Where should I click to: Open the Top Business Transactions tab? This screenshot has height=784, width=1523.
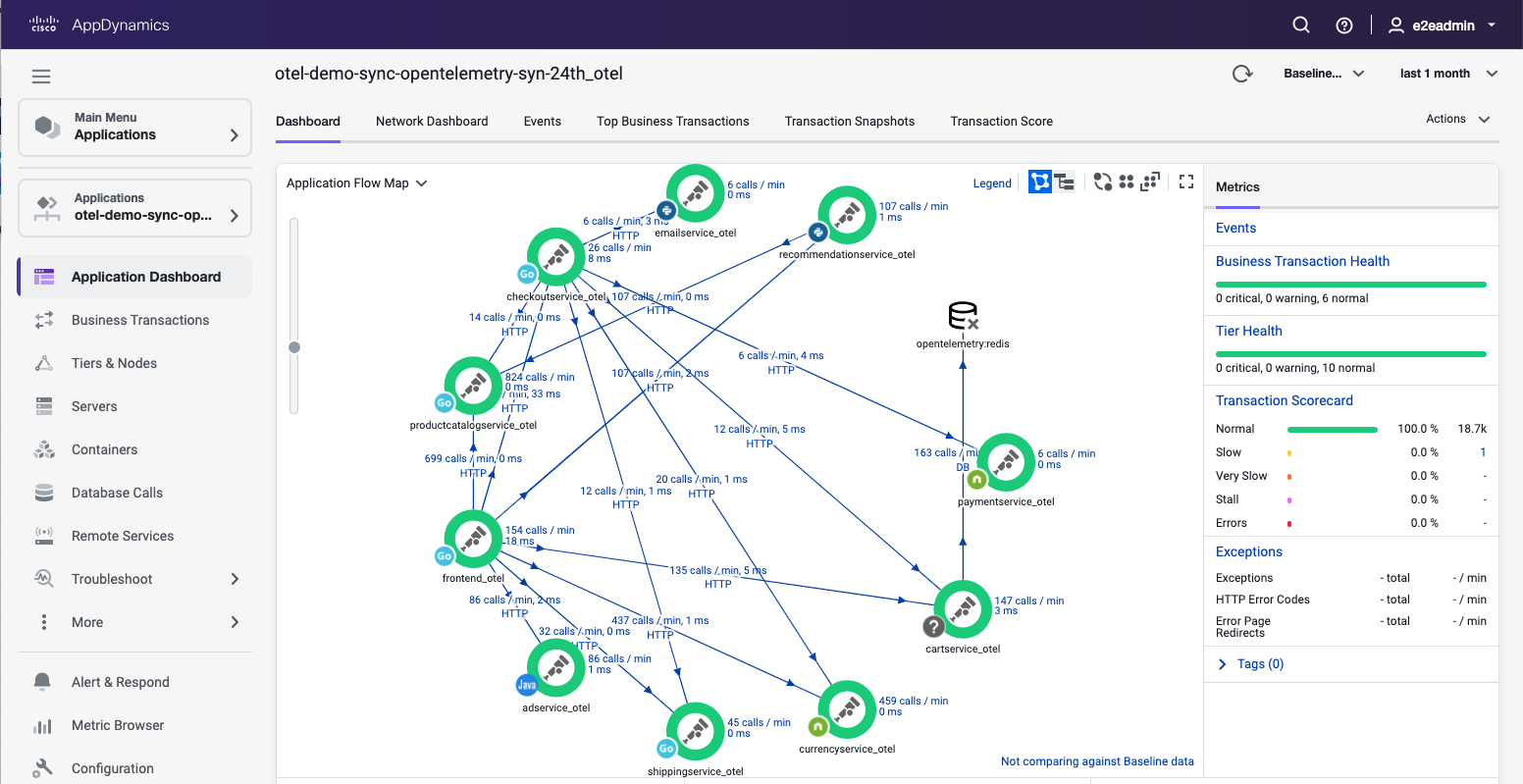click(x=673, y=121)
